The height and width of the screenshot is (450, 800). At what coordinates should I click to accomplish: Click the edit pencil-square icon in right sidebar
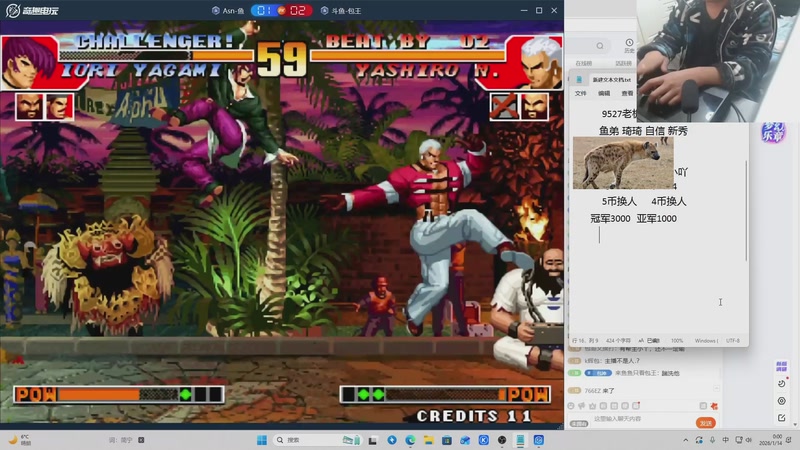pyautogui.click(x=782, y=418)
